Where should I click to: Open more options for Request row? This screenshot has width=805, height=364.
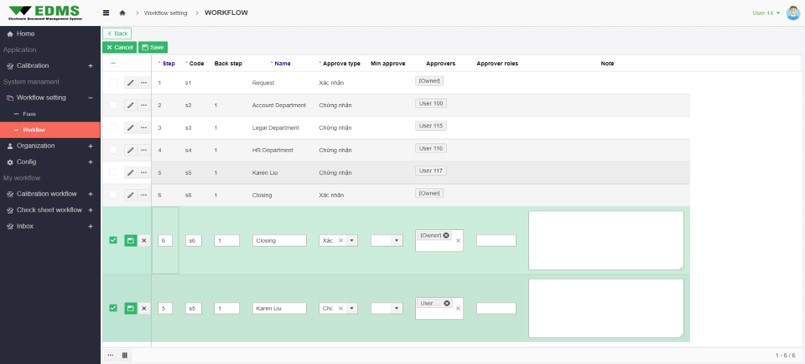144,83
